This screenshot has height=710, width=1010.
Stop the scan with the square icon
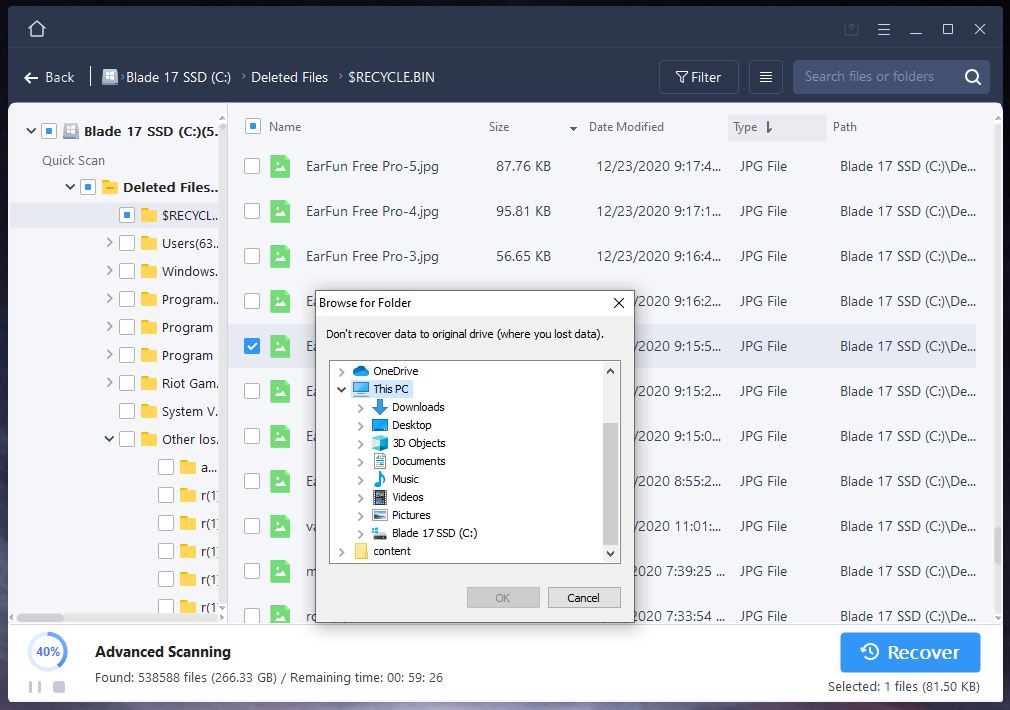pyautogui.click(x=59, y=687)
